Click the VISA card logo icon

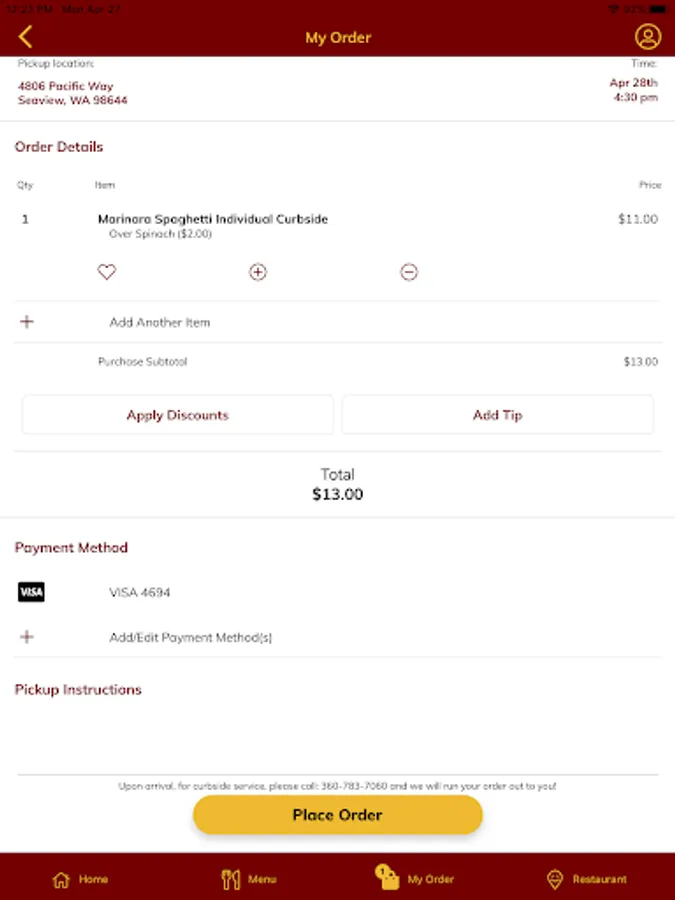pos(31,592)
